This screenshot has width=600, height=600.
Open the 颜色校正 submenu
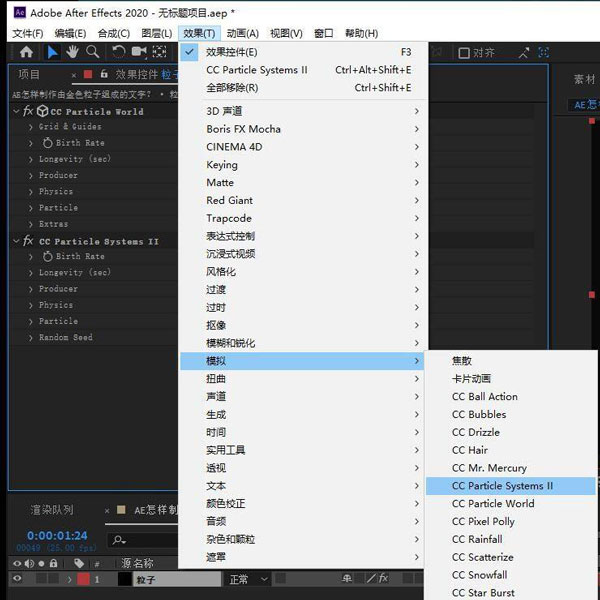(x=302, y=504)
